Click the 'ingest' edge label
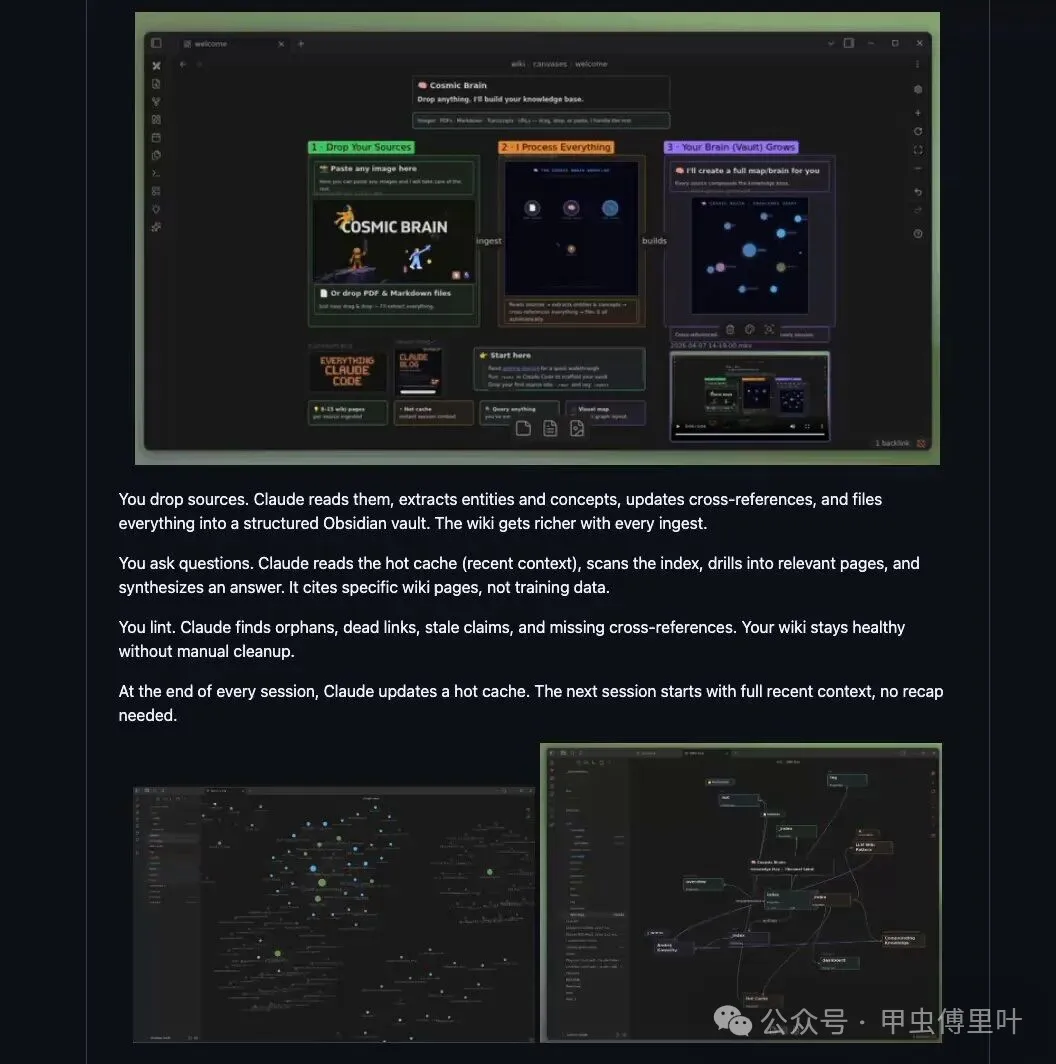 click(x=489, y=241)
